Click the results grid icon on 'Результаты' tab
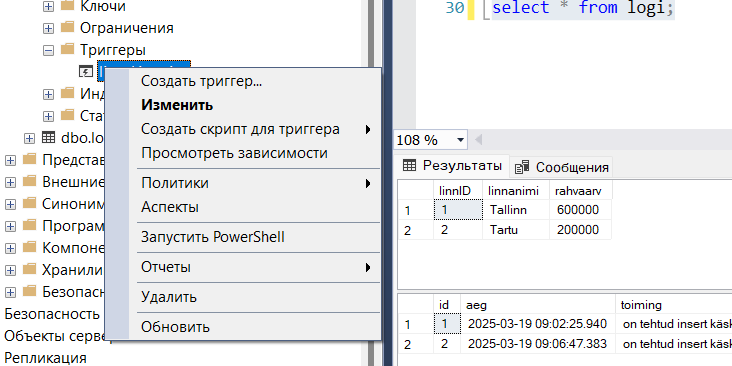 [409, 165]
